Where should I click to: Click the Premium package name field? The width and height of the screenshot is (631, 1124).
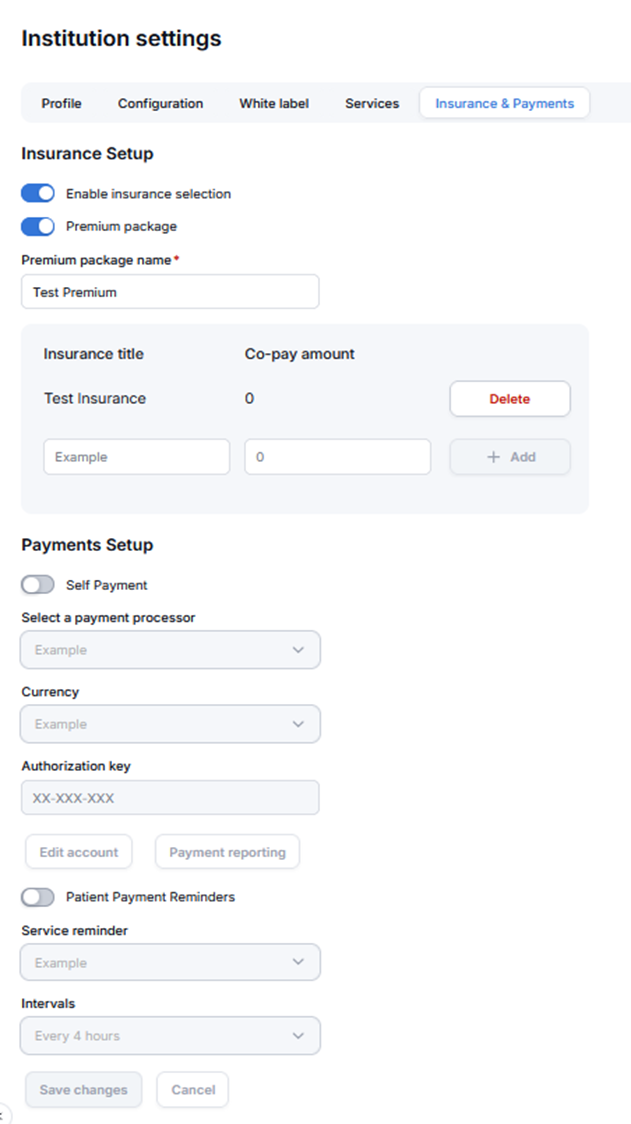[x=170, y=292]
